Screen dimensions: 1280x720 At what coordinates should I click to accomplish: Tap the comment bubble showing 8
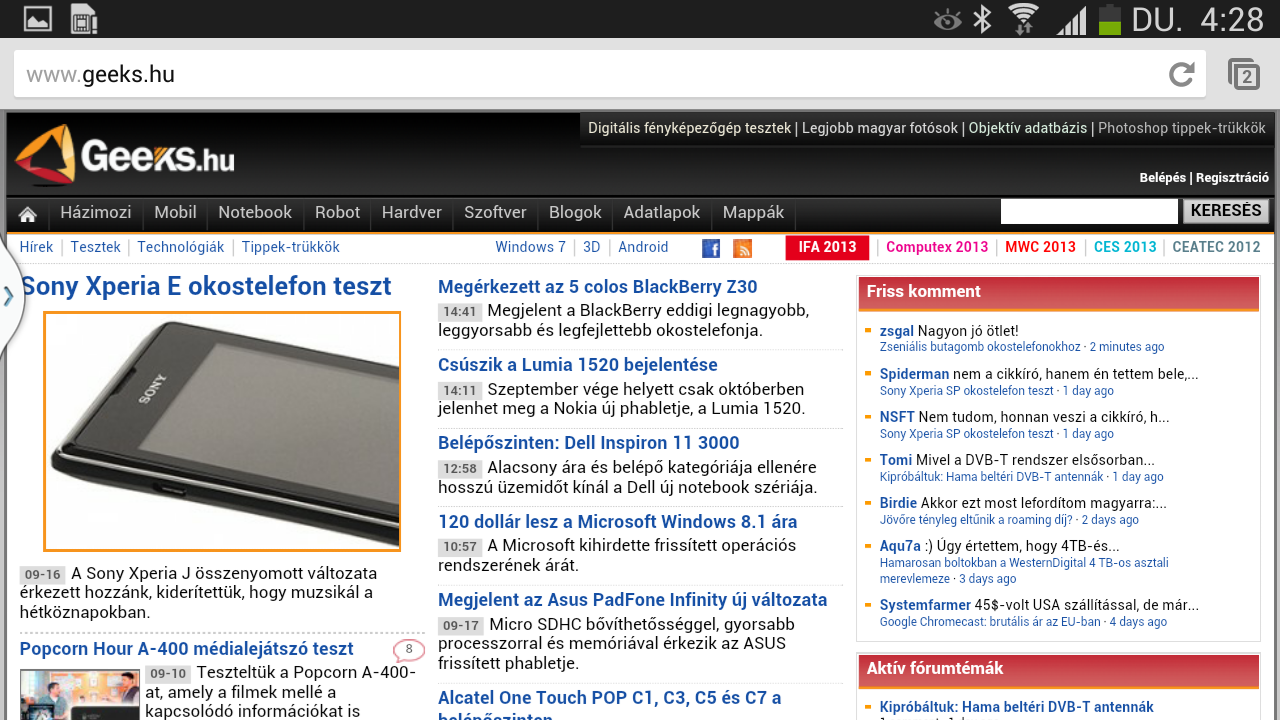click(x=408, y=650)
